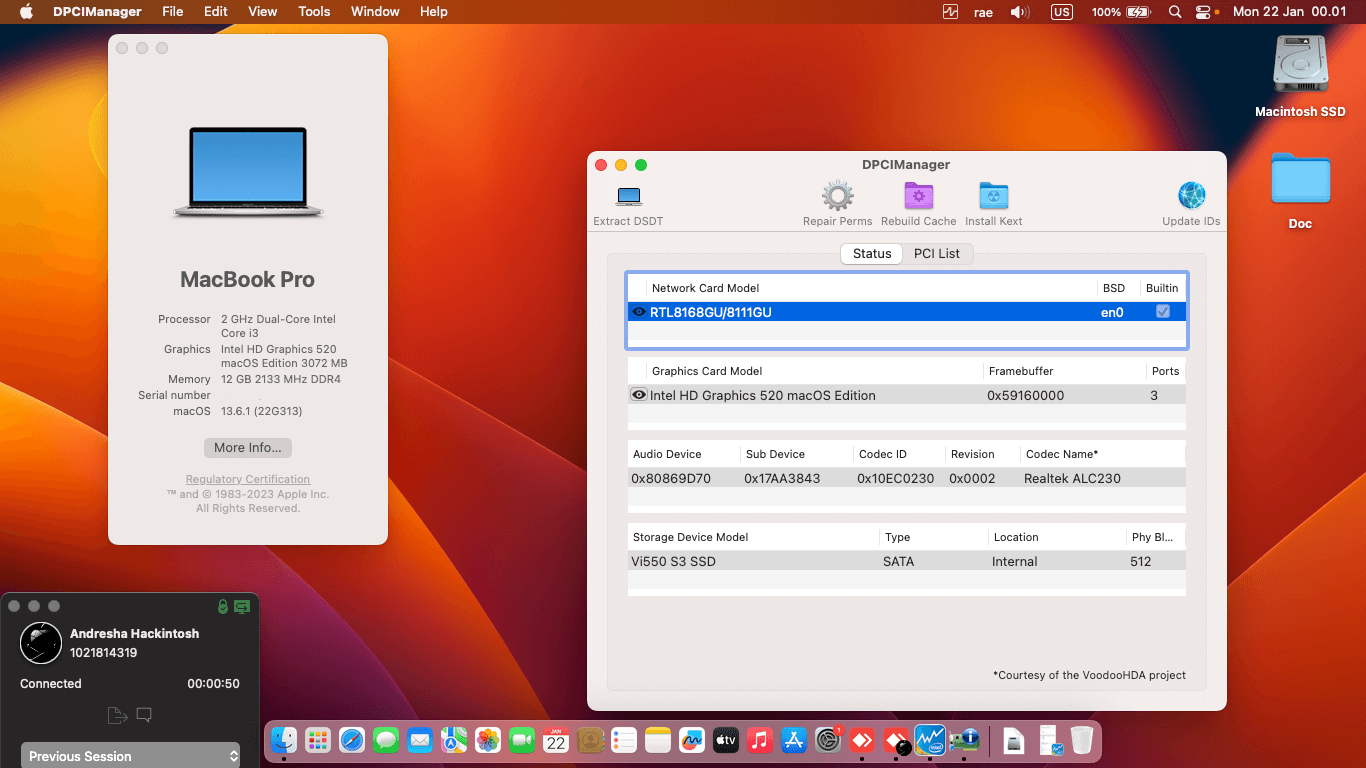The width and height of the screenshot is (1366, 768).
Task: Open the Tools menu
Action: [x=314, y=12]
